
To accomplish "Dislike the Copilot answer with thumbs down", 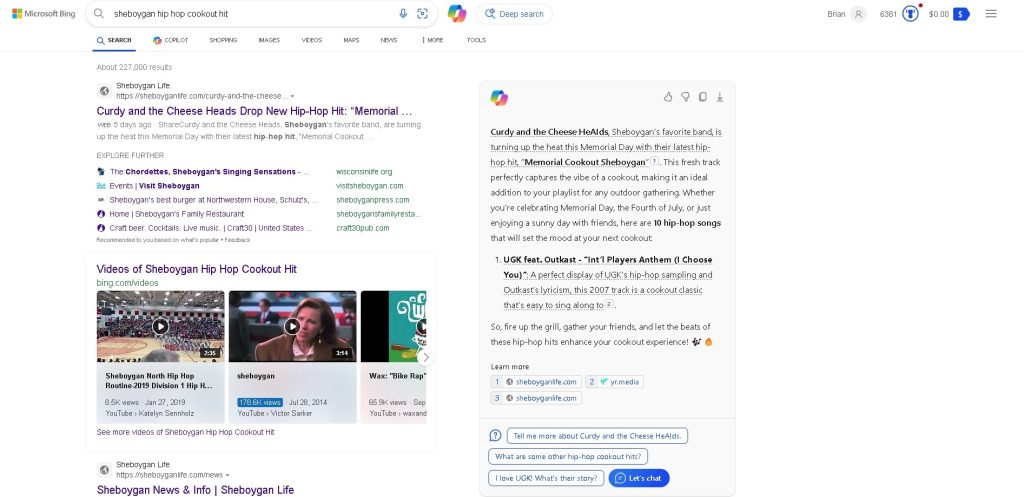I will pyautogui.click(x=685, y=97).
